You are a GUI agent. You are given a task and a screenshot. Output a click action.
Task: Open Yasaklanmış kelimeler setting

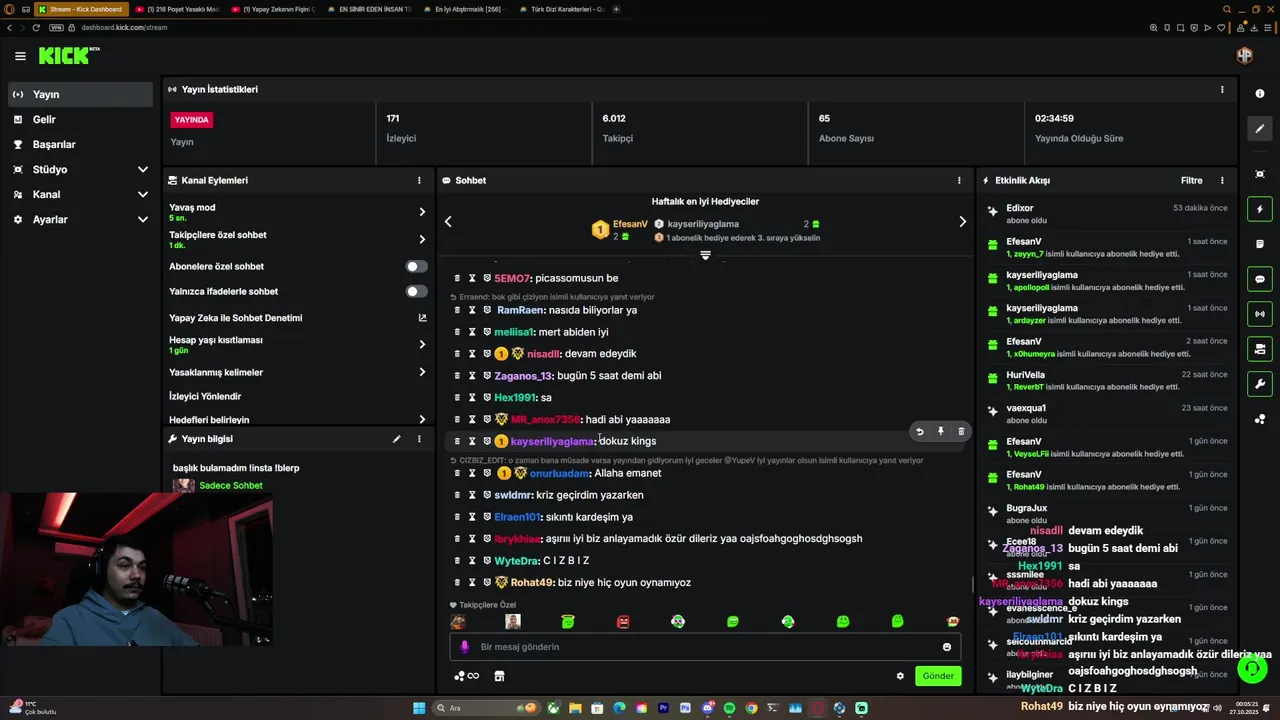tap(296, 372)
